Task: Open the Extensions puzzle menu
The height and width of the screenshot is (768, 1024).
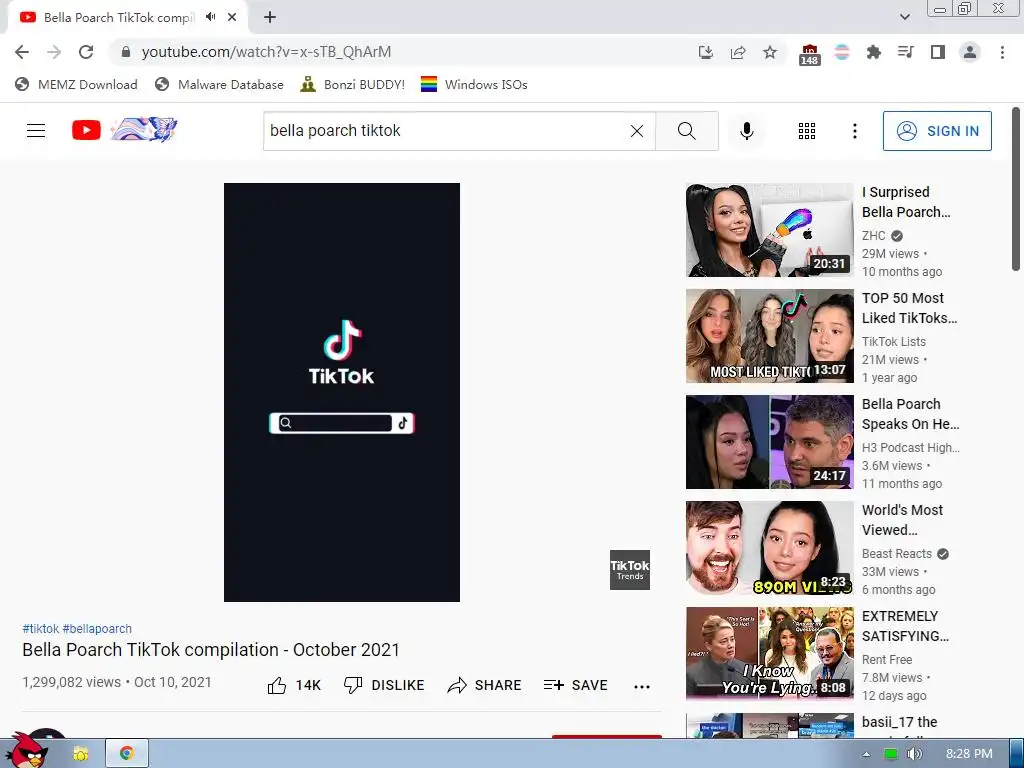Action: pos(873,52)
